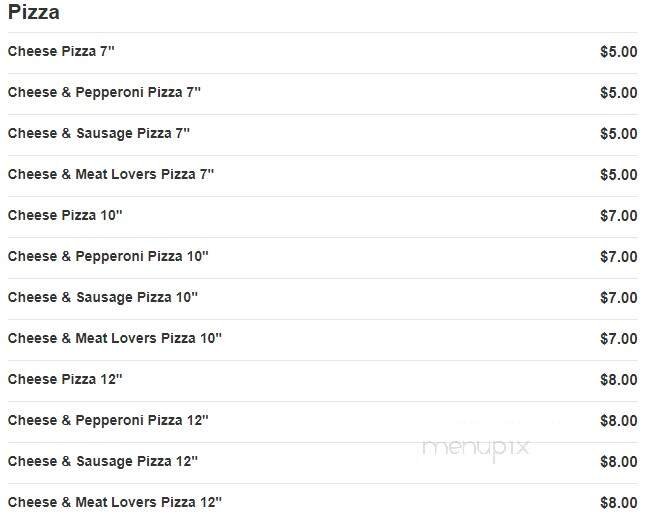Choose Cheese & Pepperoni Pizza 12"
The width and height of the screenshot is (655, 530).
(x=108, y=420)
